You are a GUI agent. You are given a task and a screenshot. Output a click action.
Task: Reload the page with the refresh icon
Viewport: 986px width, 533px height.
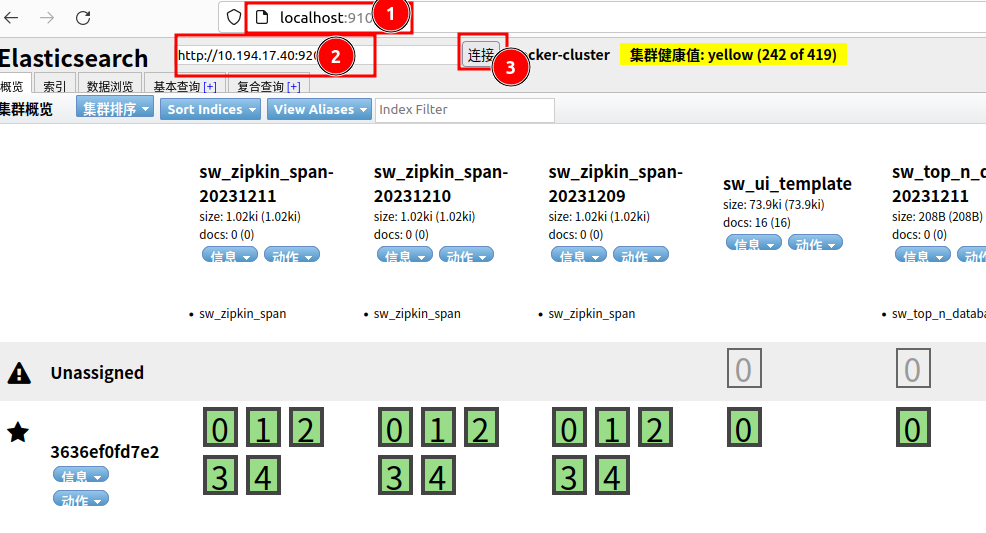(x=83, y=17)
